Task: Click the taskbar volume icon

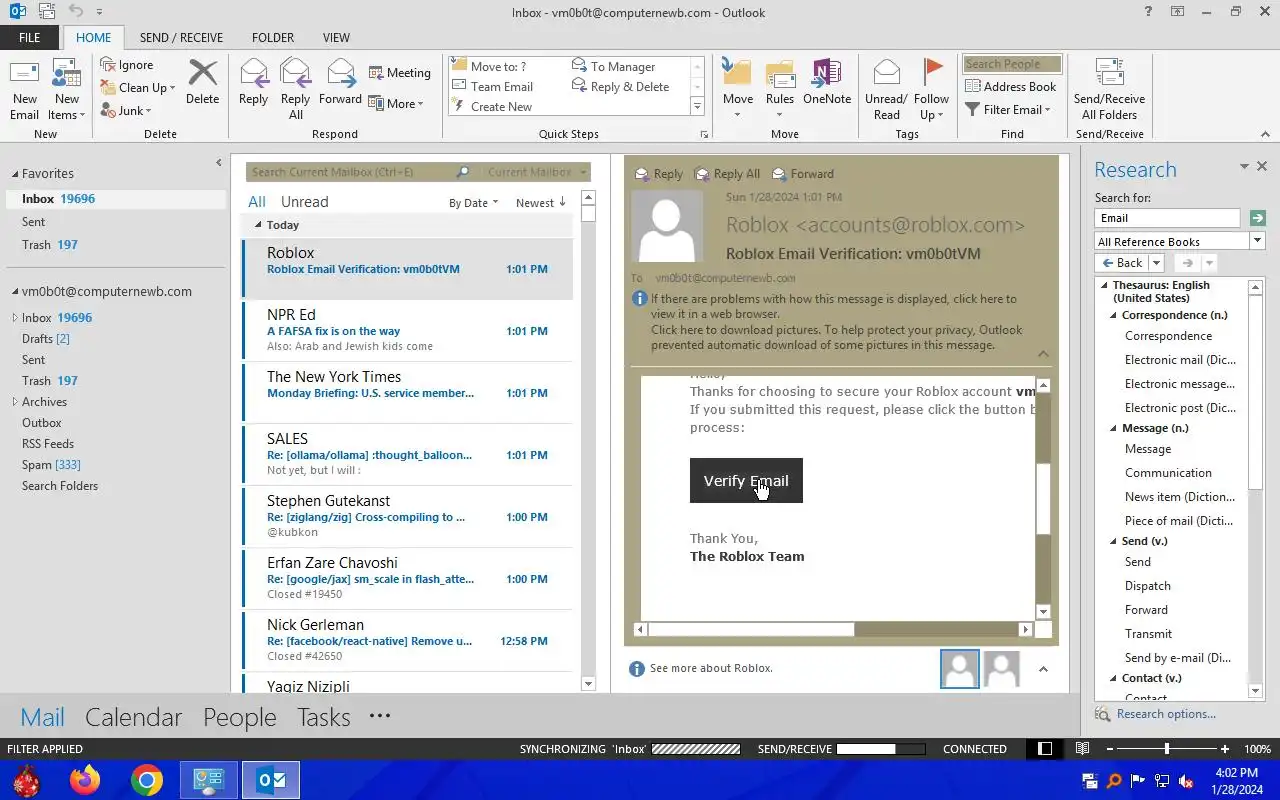Action: coord(1186,781)
